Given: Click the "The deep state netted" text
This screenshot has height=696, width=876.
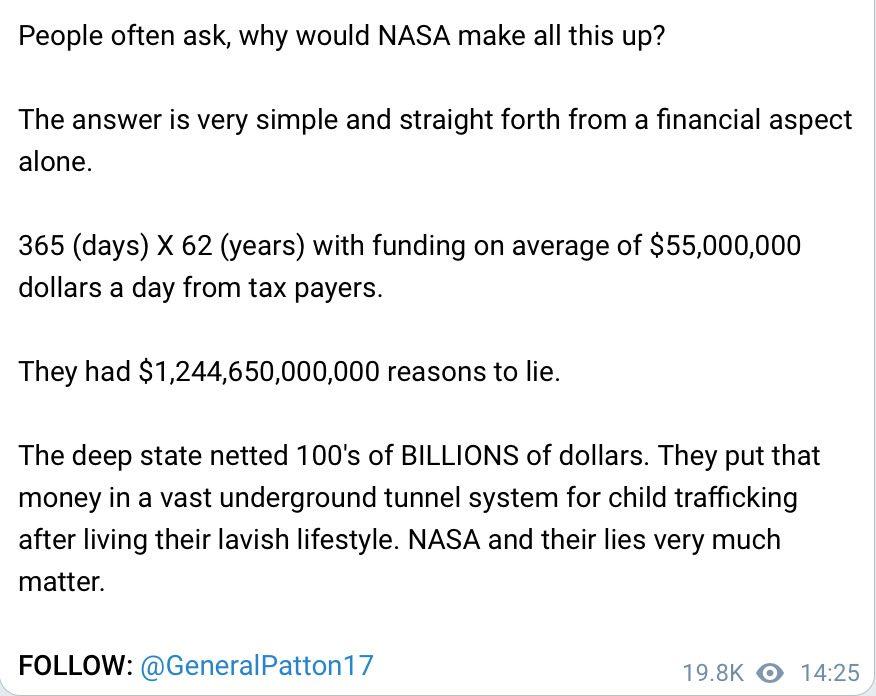Looking at the screenshot, I should pos(154,456).
